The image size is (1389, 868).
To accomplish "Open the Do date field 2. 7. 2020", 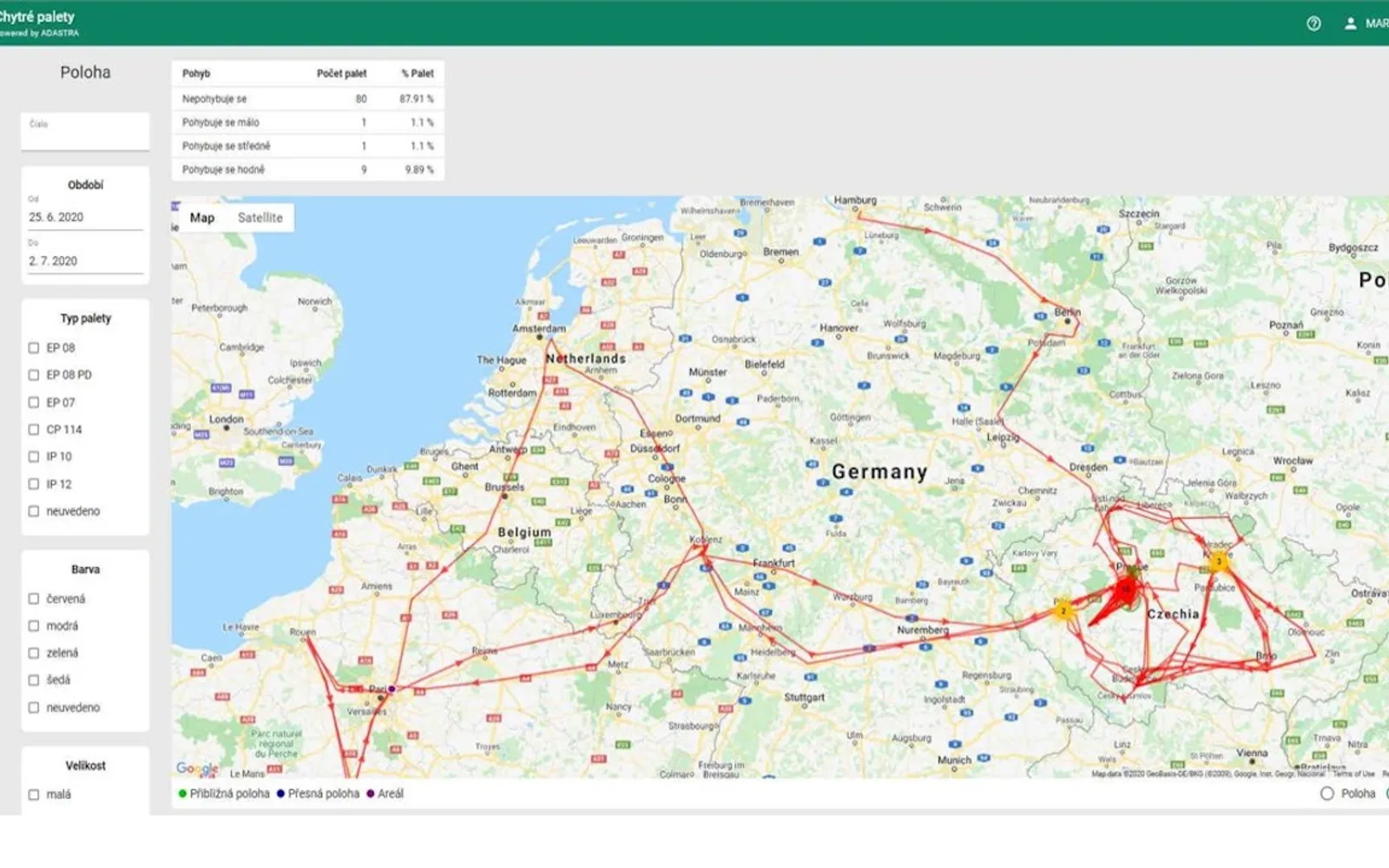I will 85,260.
